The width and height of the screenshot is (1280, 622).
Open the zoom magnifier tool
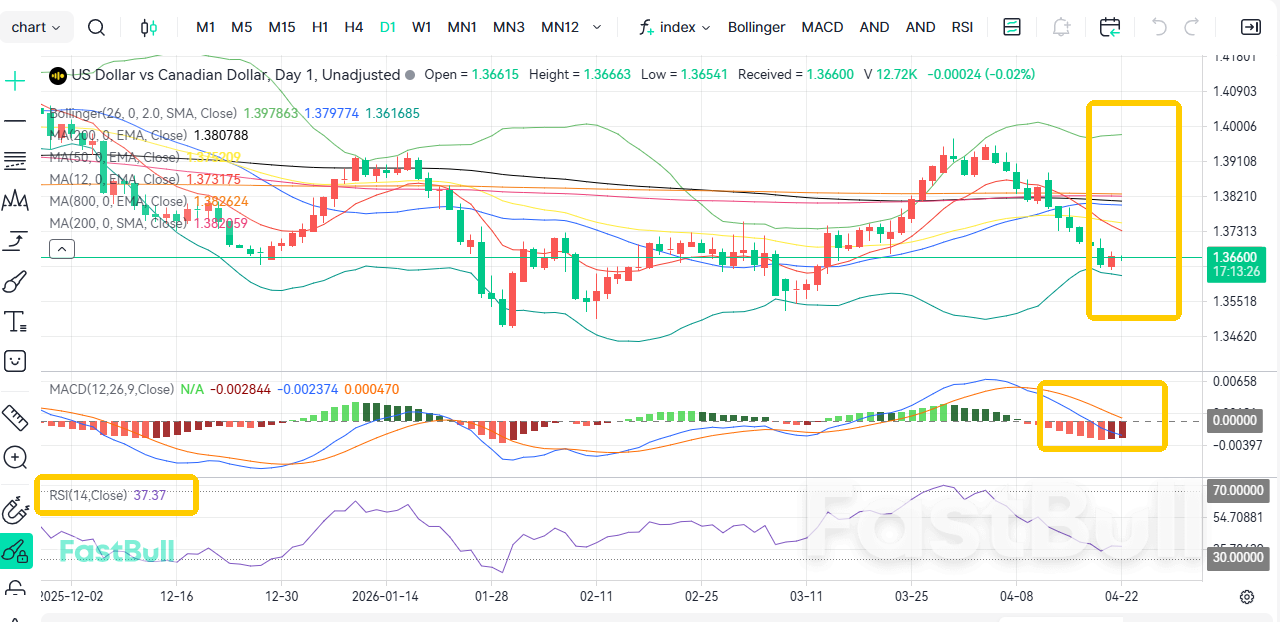pyautogui.click(x=14, y=457)
